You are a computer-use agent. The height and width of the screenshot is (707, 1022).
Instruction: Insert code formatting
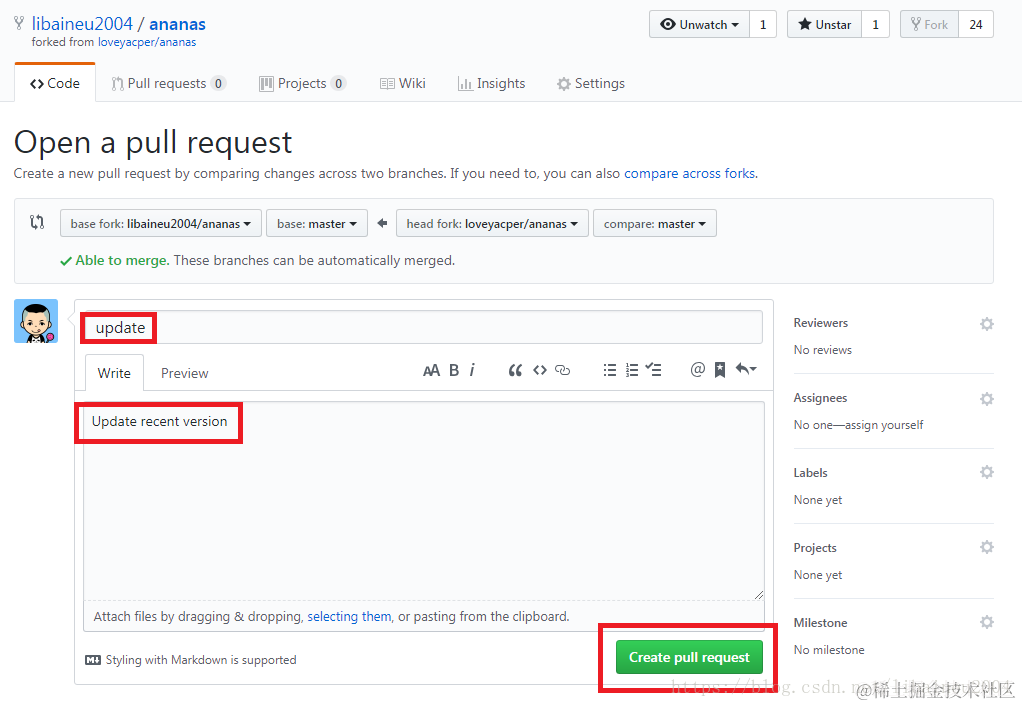540,370
